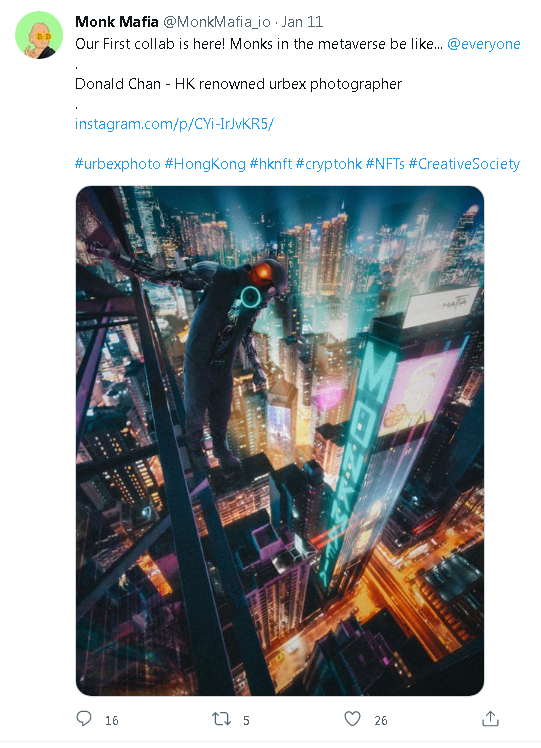The height and width of the screenshot is (748, 541).
Task: Browse the #cryptohk hashtag
Action: coord(329,164)
